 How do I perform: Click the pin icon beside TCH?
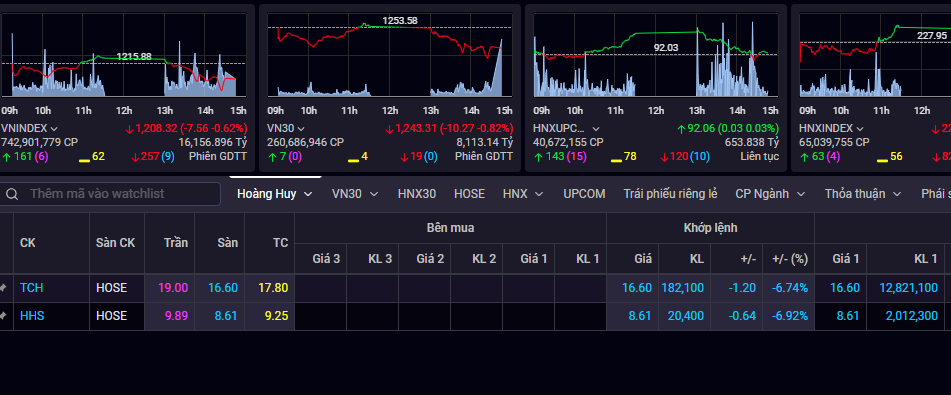tap(4, 288)
